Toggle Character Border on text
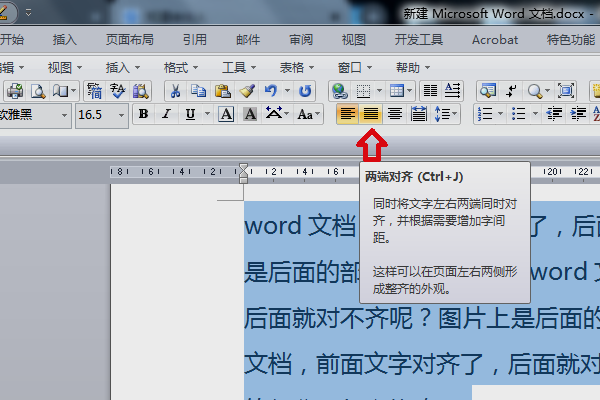Screen dimensions: 600x400 point(226,114)
